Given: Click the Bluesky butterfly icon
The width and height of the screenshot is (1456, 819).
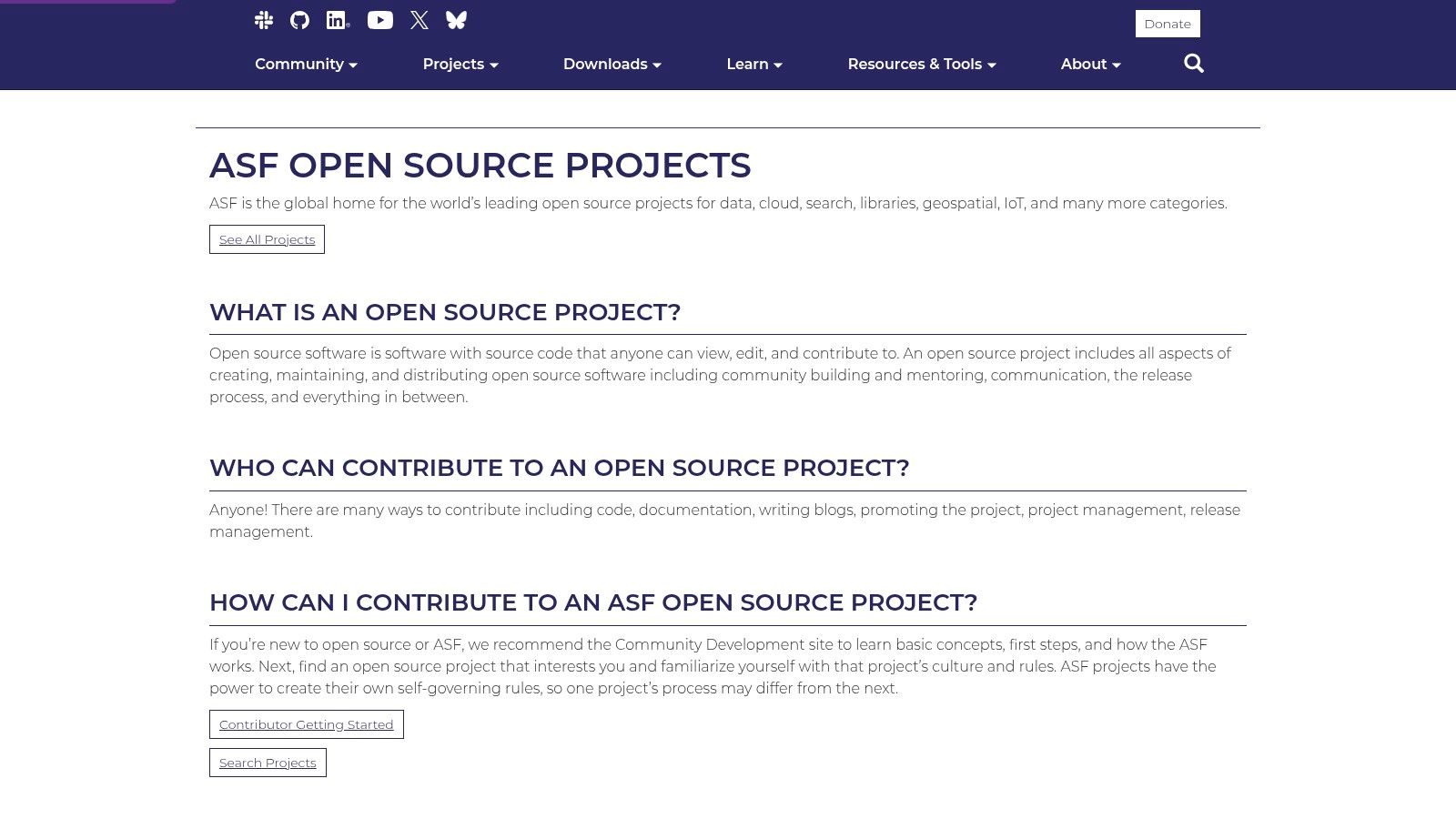Looking at the screenshot, I should (456, 20).
